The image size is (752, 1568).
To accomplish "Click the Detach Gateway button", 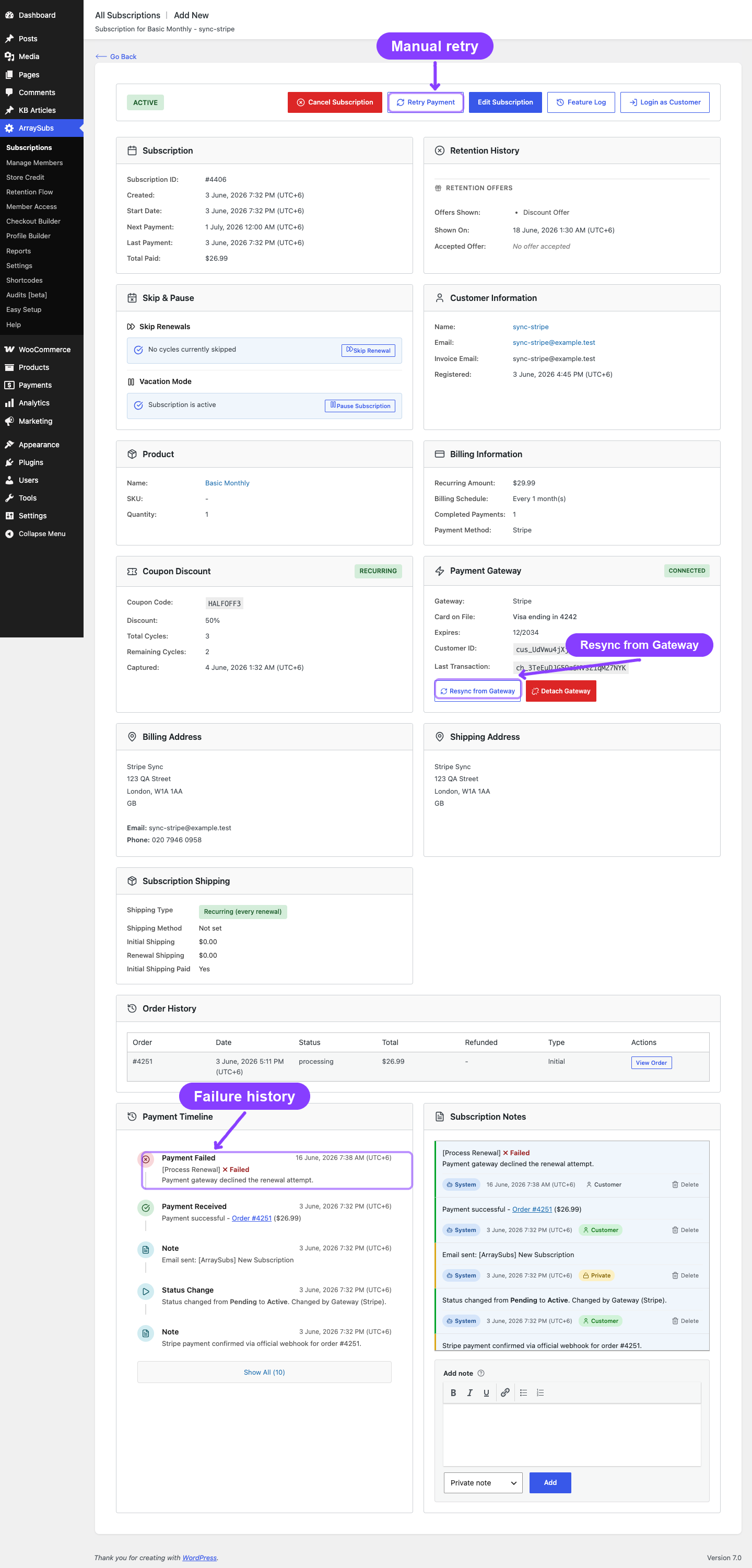I will (561, 691).
